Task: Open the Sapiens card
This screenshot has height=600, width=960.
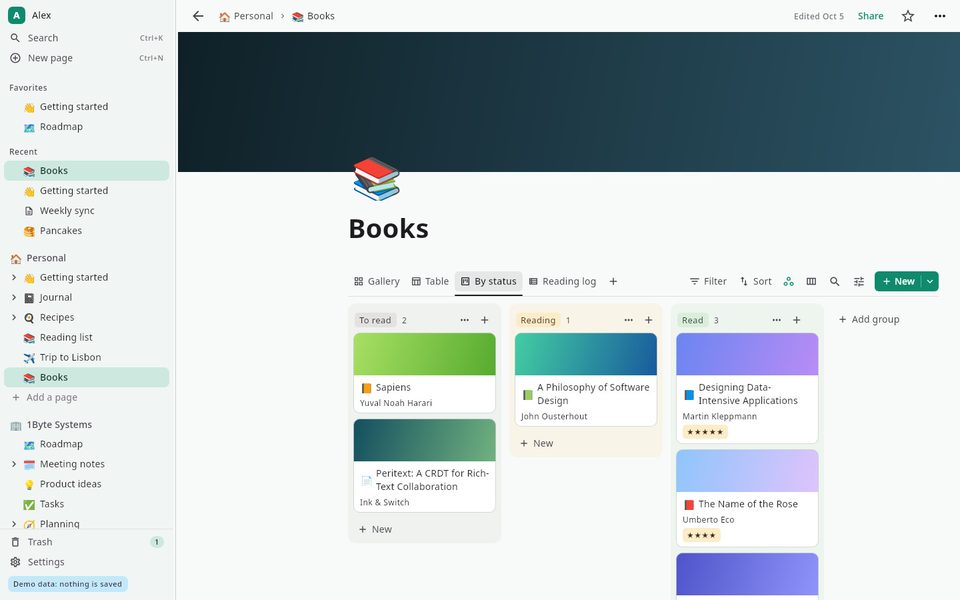Action: 424,373
